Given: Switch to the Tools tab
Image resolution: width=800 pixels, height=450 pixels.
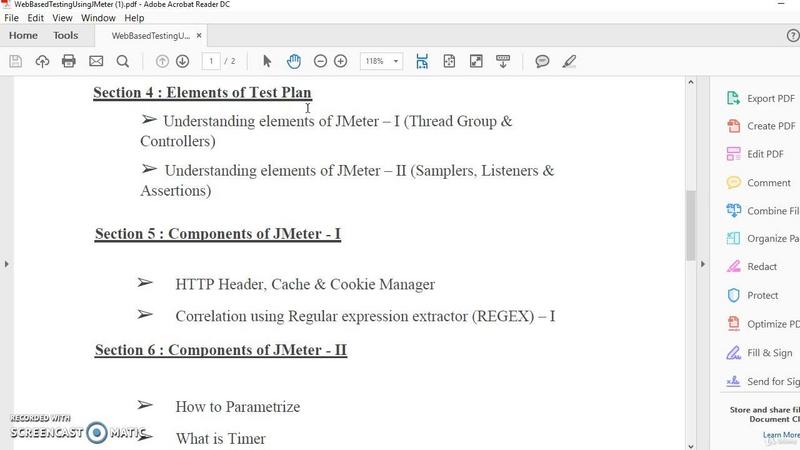Looking at the screenshot, I should pos(65,35).
